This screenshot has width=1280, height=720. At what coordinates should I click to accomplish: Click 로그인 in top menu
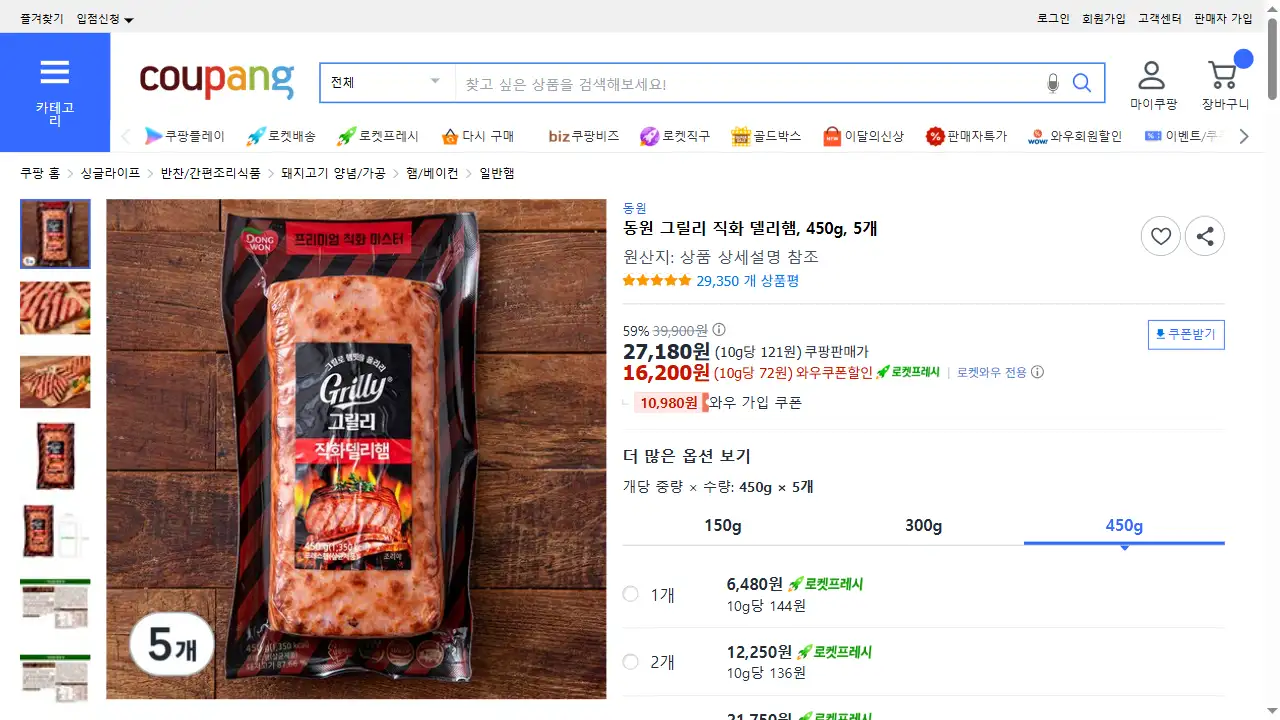tap(1053, 19)
